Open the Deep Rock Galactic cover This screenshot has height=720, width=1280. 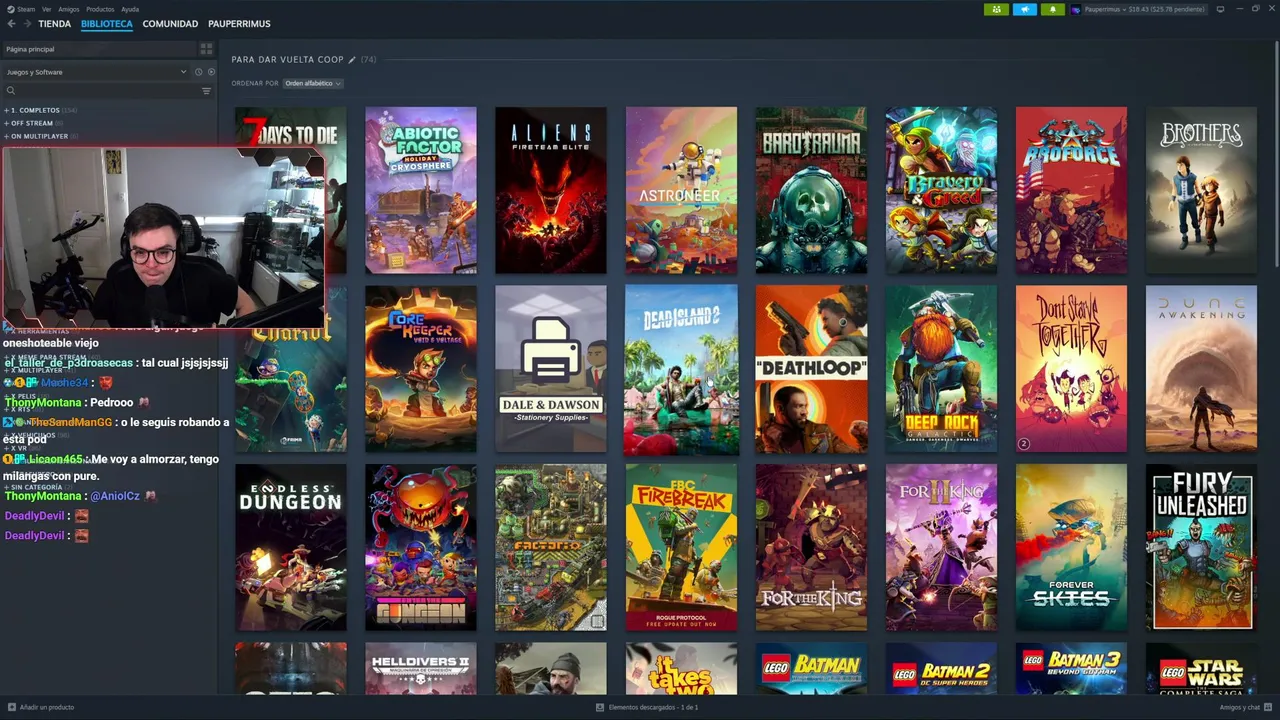941,369
